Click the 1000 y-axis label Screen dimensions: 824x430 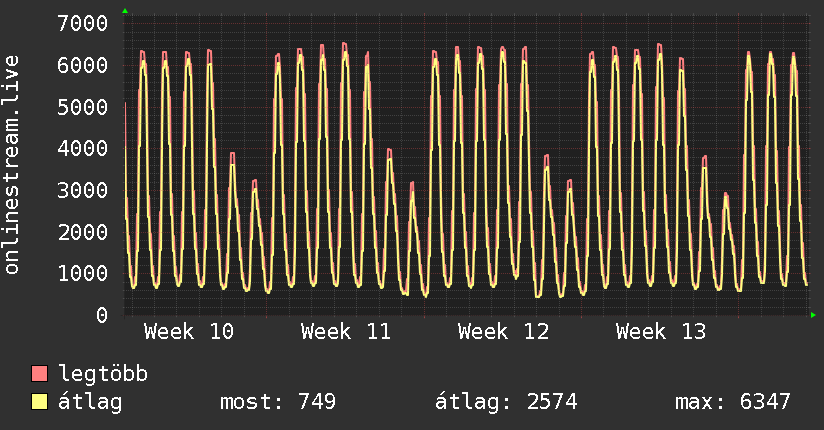click(83, 273)
